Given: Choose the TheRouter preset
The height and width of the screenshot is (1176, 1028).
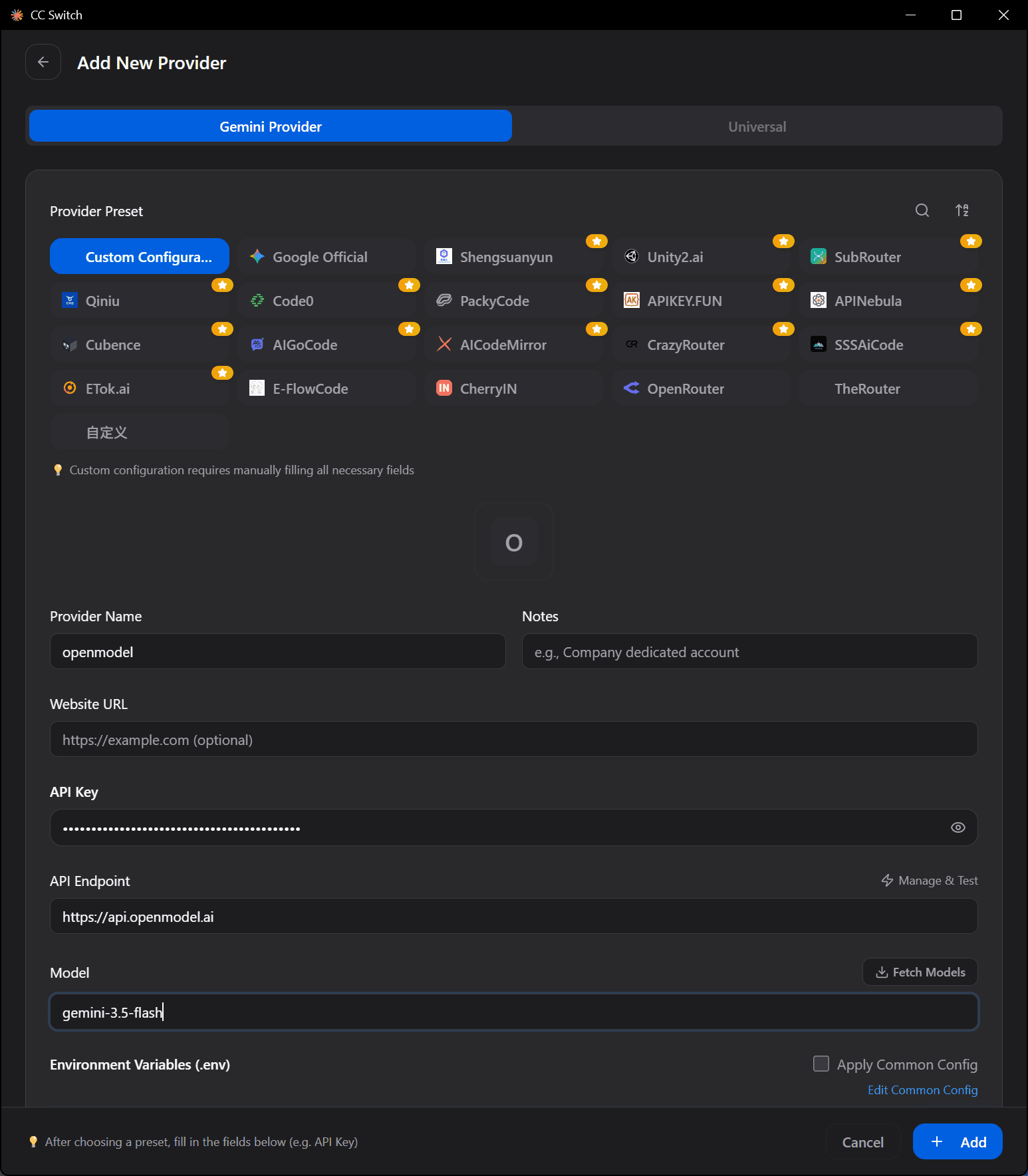Looking at the screenshot, I should coord(888,388).
